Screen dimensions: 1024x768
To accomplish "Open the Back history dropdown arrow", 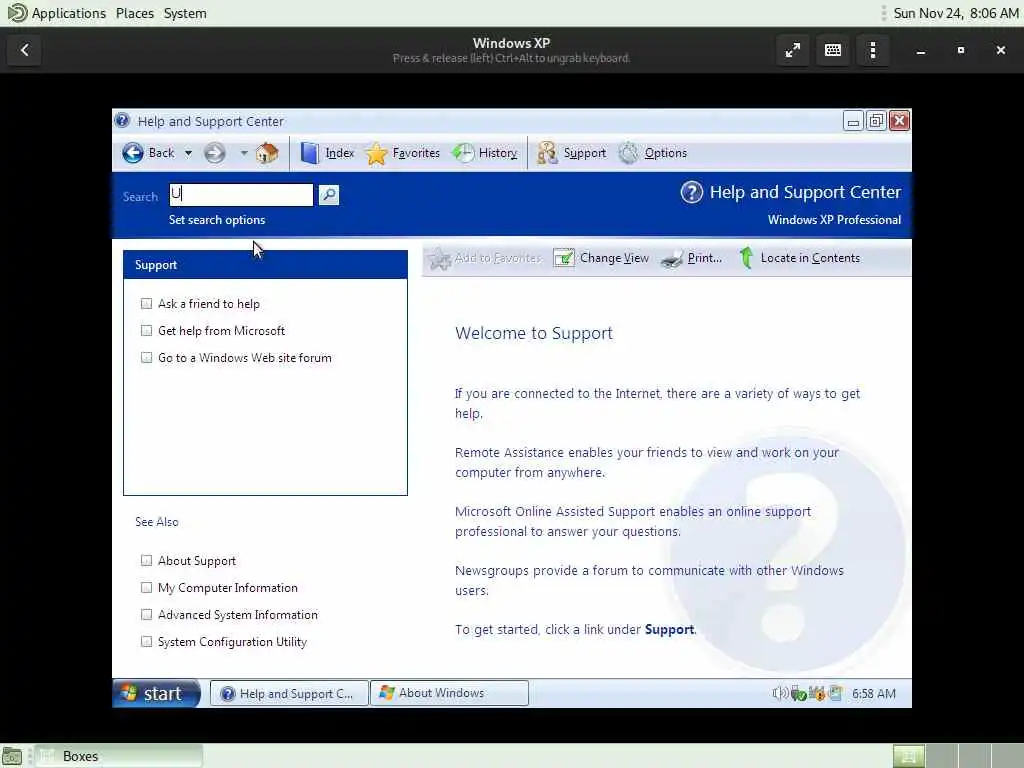I will coord(188,153).
